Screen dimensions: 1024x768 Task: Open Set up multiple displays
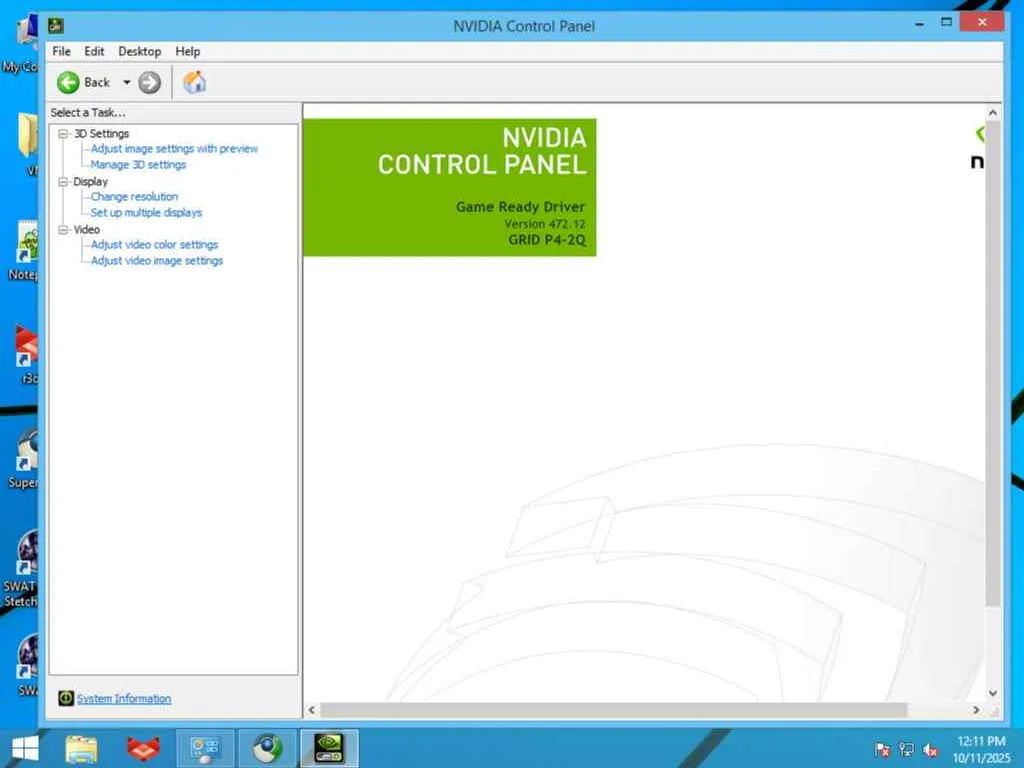point(146,212)
